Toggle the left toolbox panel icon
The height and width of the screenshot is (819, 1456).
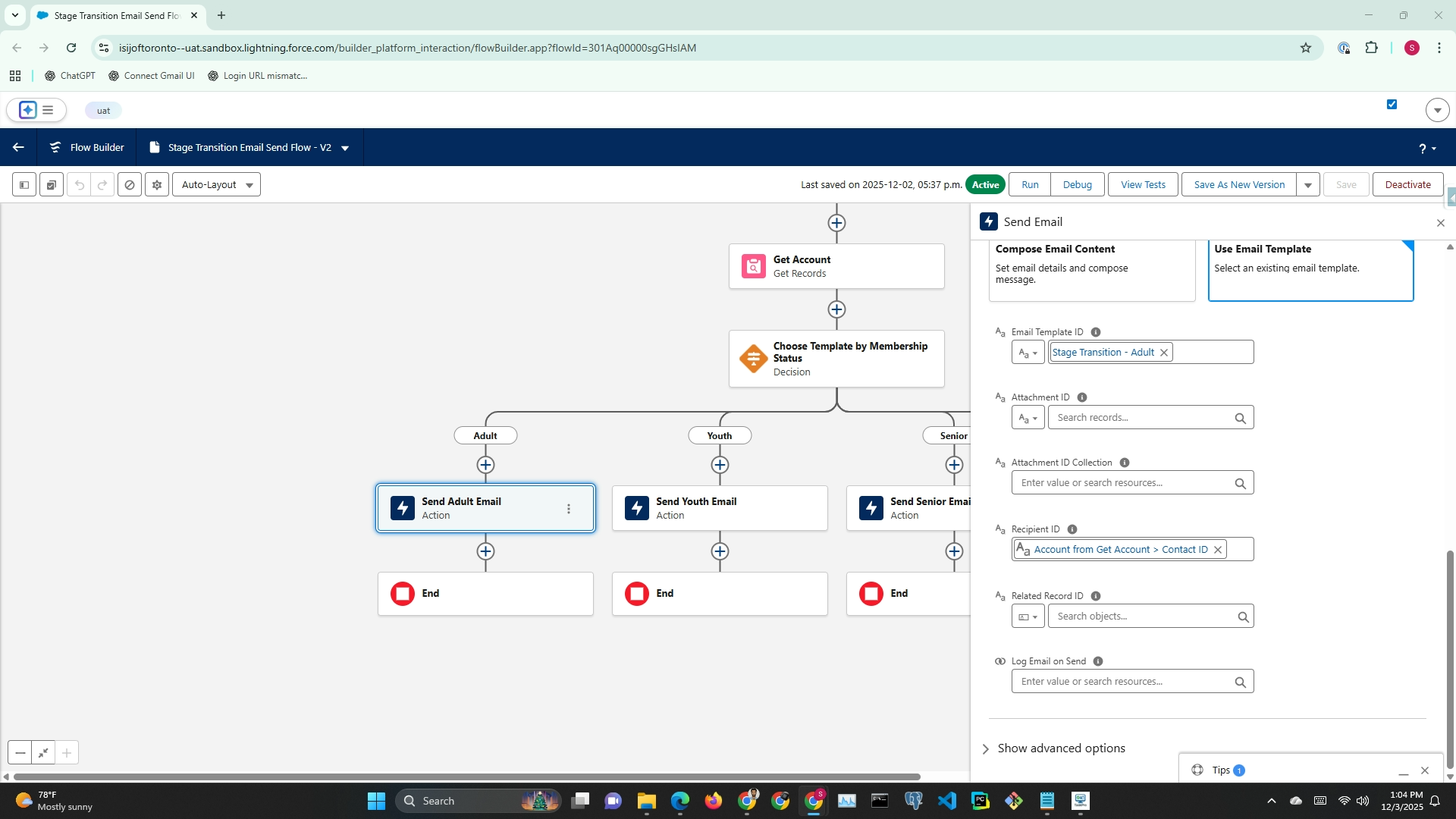coord(24,185)
